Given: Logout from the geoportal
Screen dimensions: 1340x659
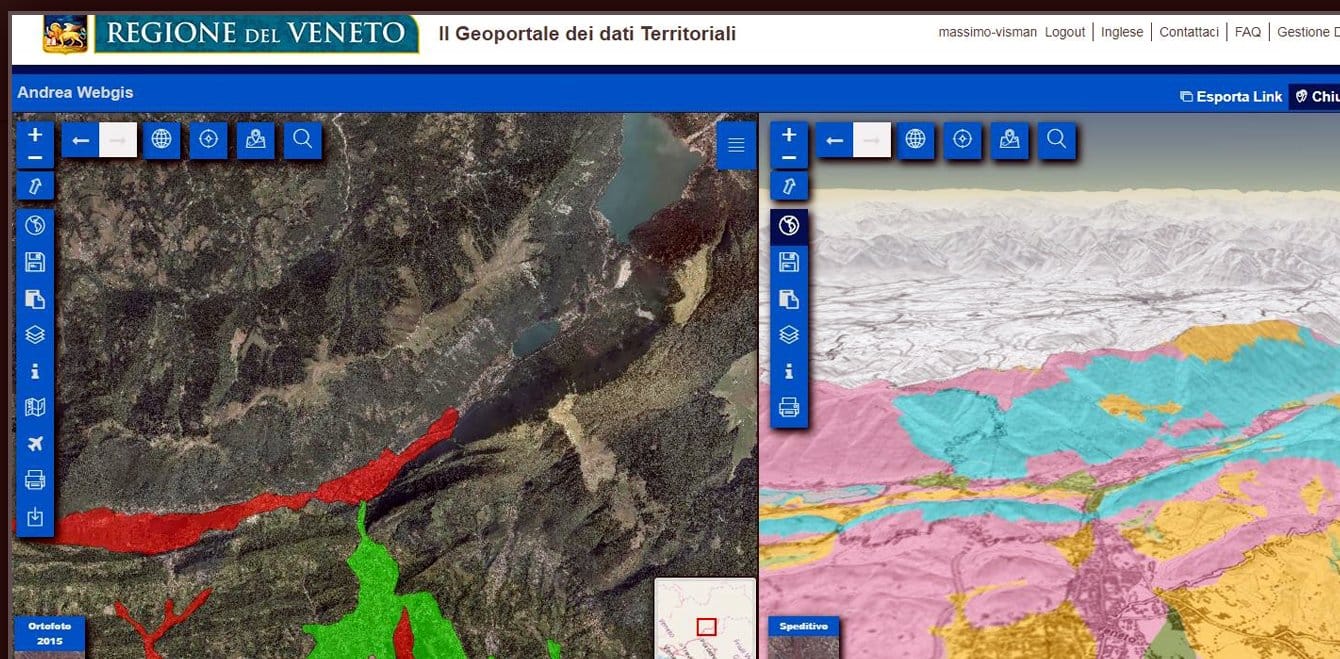Looking at the screenshot, I should [1065, 32].
